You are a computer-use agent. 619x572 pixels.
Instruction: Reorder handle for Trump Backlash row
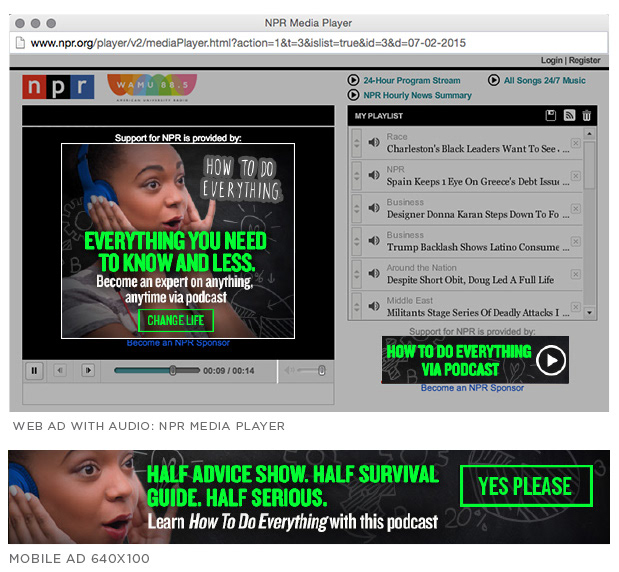356,241
